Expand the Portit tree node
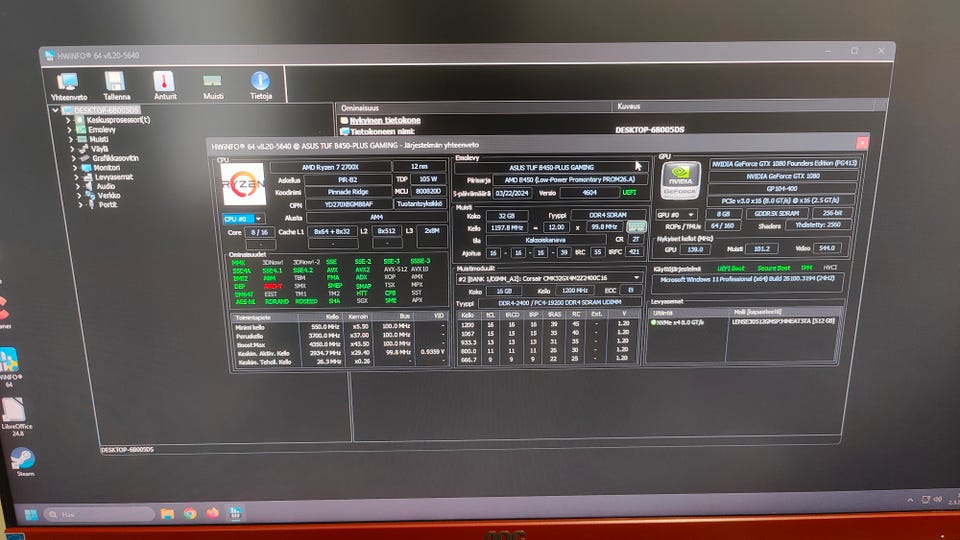Viewport: 960px width, 540px height. click(x=80, y=205)
